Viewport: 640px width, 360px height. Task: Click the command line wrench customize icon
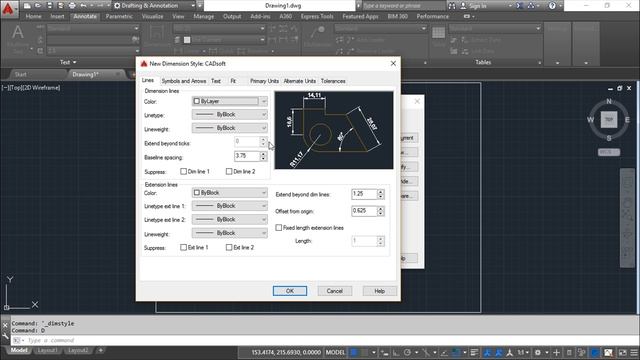point(5,336)
